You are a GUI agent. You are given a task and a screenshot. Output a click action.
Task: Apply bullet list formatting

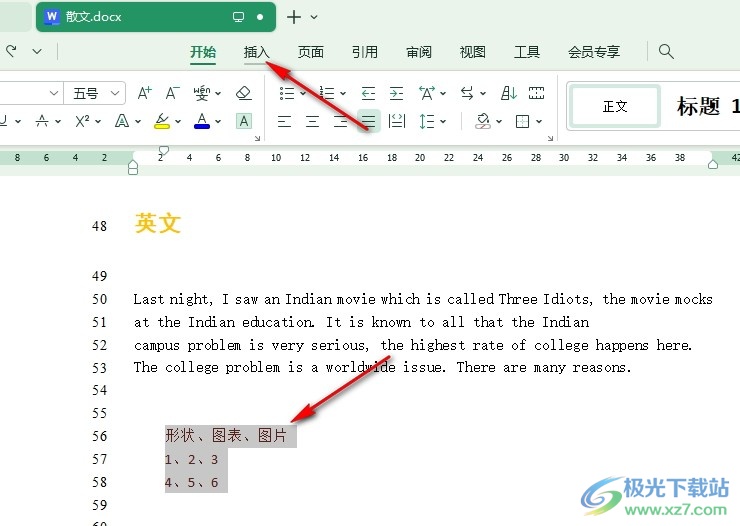click(x=287, y=93)
